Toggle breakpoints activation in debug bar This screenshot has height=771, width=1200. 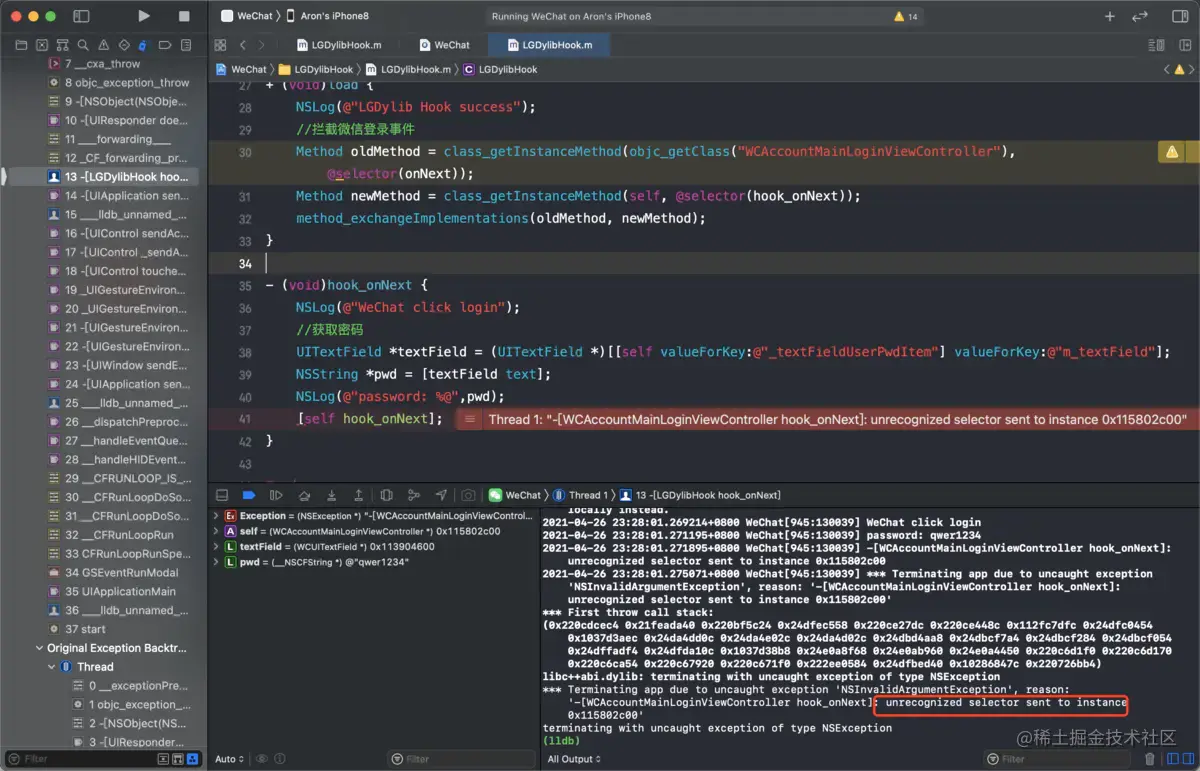tap(249, 495)
